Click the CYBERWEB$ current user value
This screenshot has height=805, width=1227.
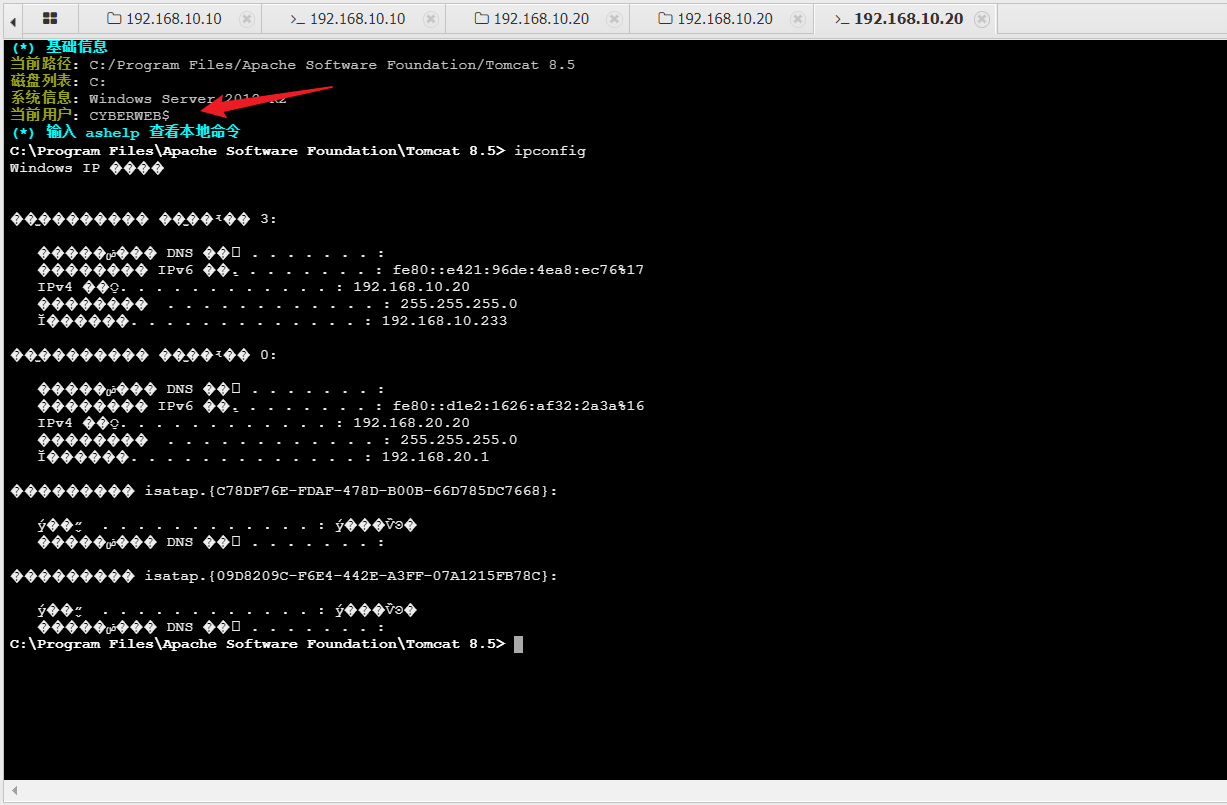tap(129, 116)
